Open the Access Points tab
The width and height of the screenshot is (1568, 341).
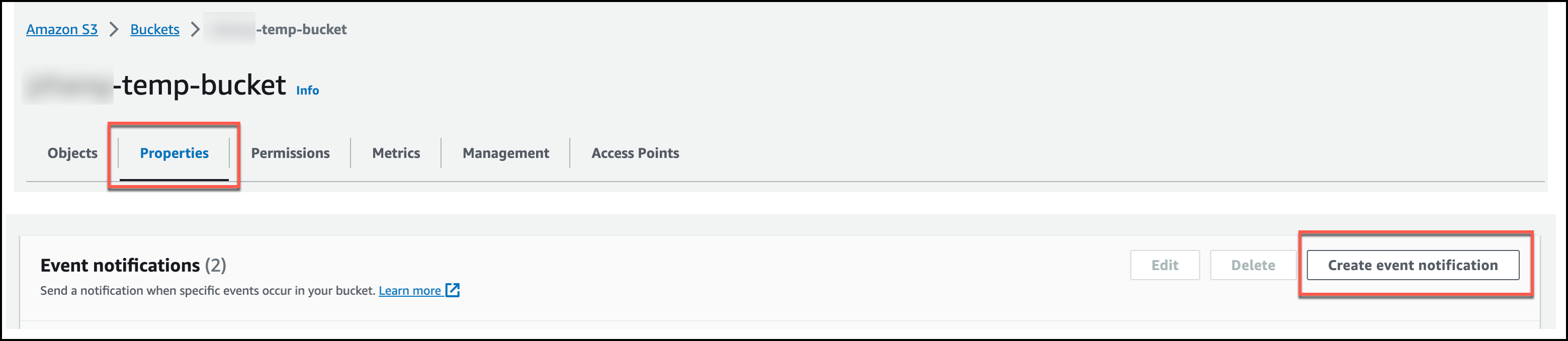click(635, 153)
